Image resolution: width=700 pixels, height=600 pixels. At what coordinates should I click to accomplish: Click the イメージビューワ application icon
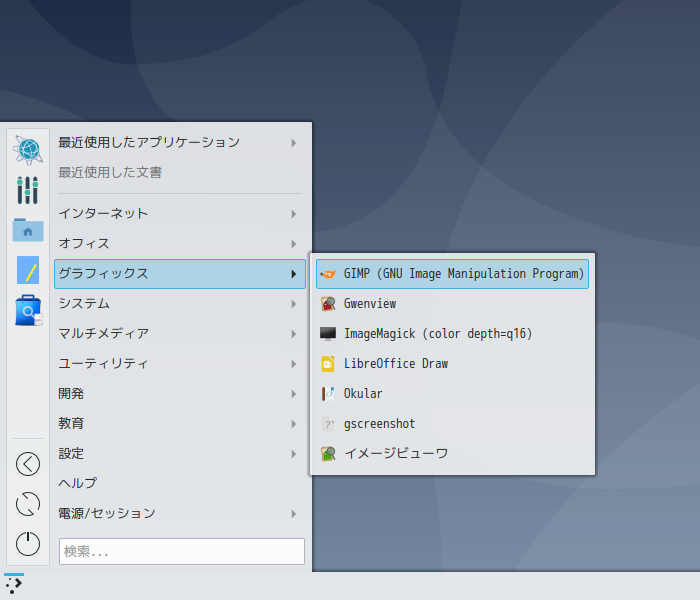[x=328, y=454]
